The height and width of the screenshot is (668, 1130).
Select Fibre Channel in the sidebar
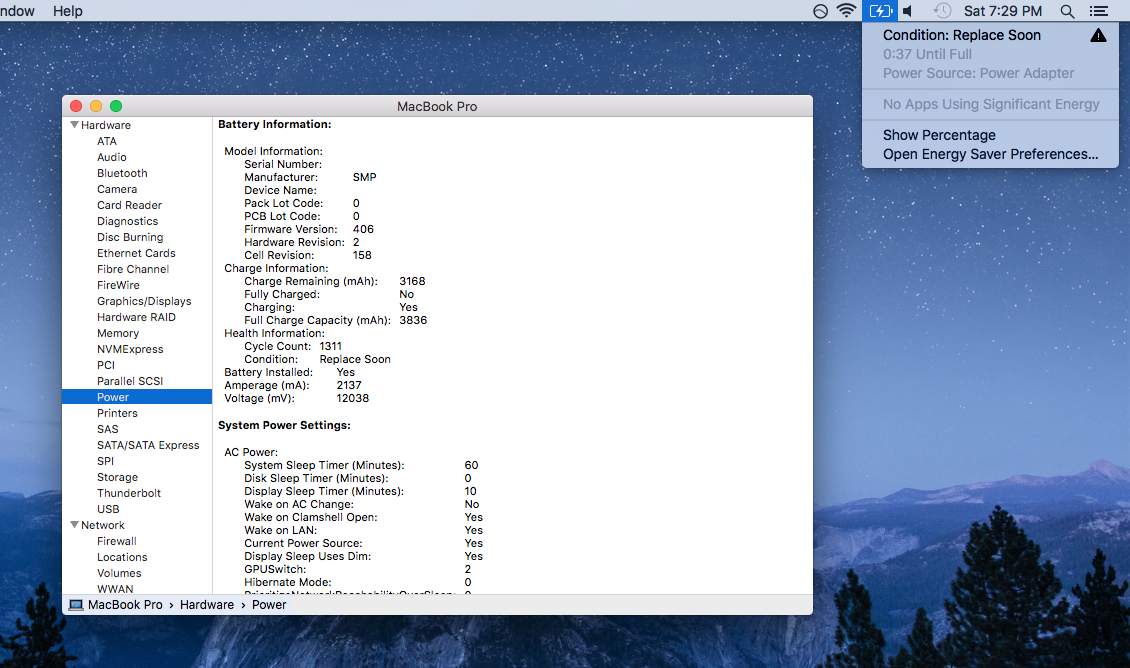[x=133, y=269]
